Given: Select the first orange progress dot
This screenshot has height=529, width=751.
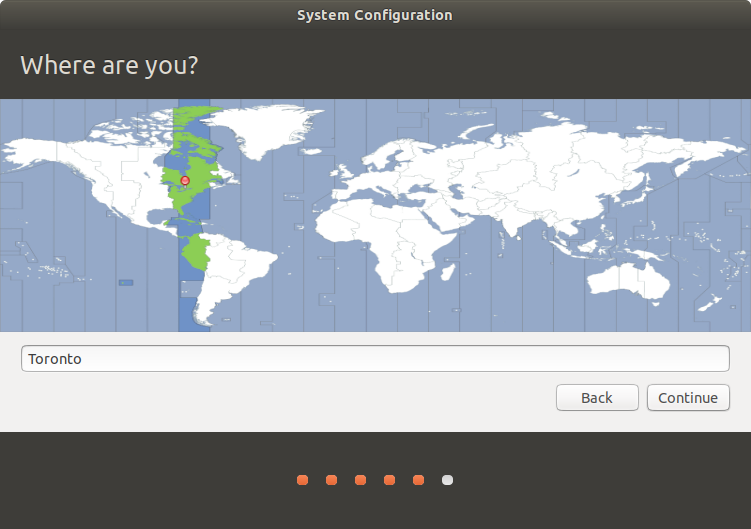Looking at the screenshot, I should (x=302, y=480).
